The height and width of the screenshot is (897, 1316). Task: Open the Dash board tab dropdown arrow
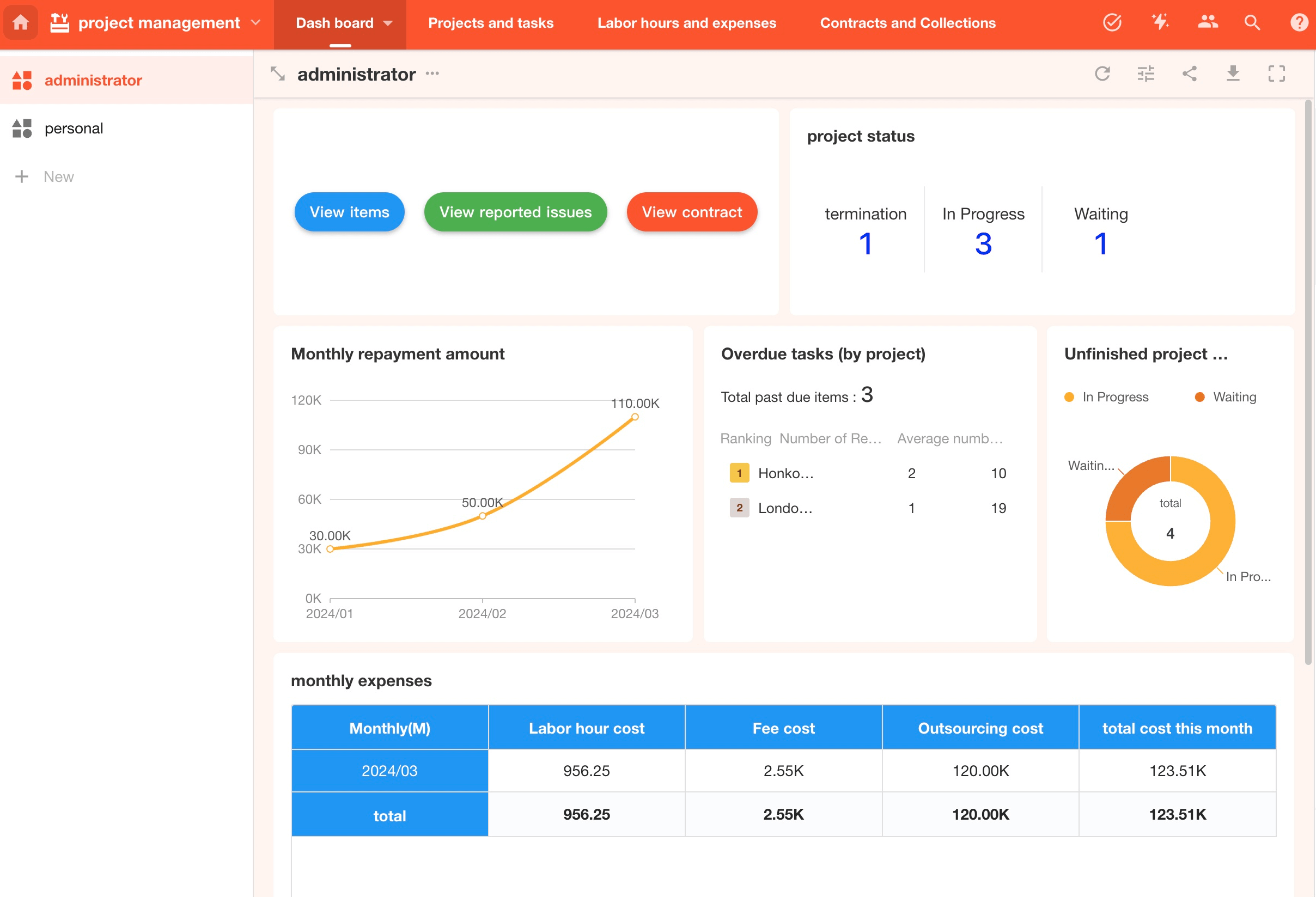388,23
